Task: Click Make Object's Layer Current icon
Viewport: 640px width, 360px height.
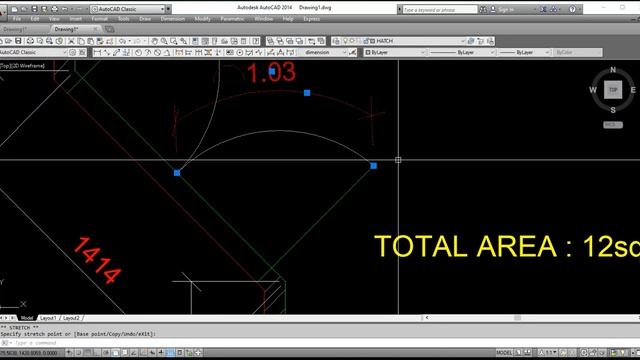Action: pos(471,41)
